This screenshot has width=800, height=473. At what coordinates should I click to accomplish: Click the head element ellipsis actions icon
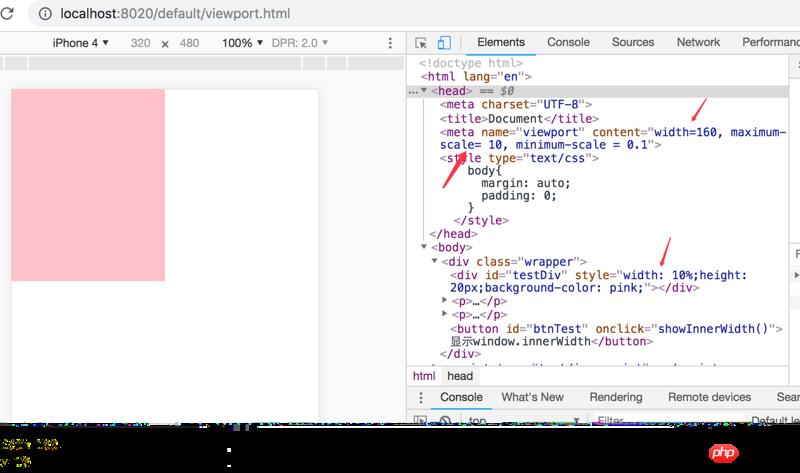pyautogui.click(x=412, y=90)
